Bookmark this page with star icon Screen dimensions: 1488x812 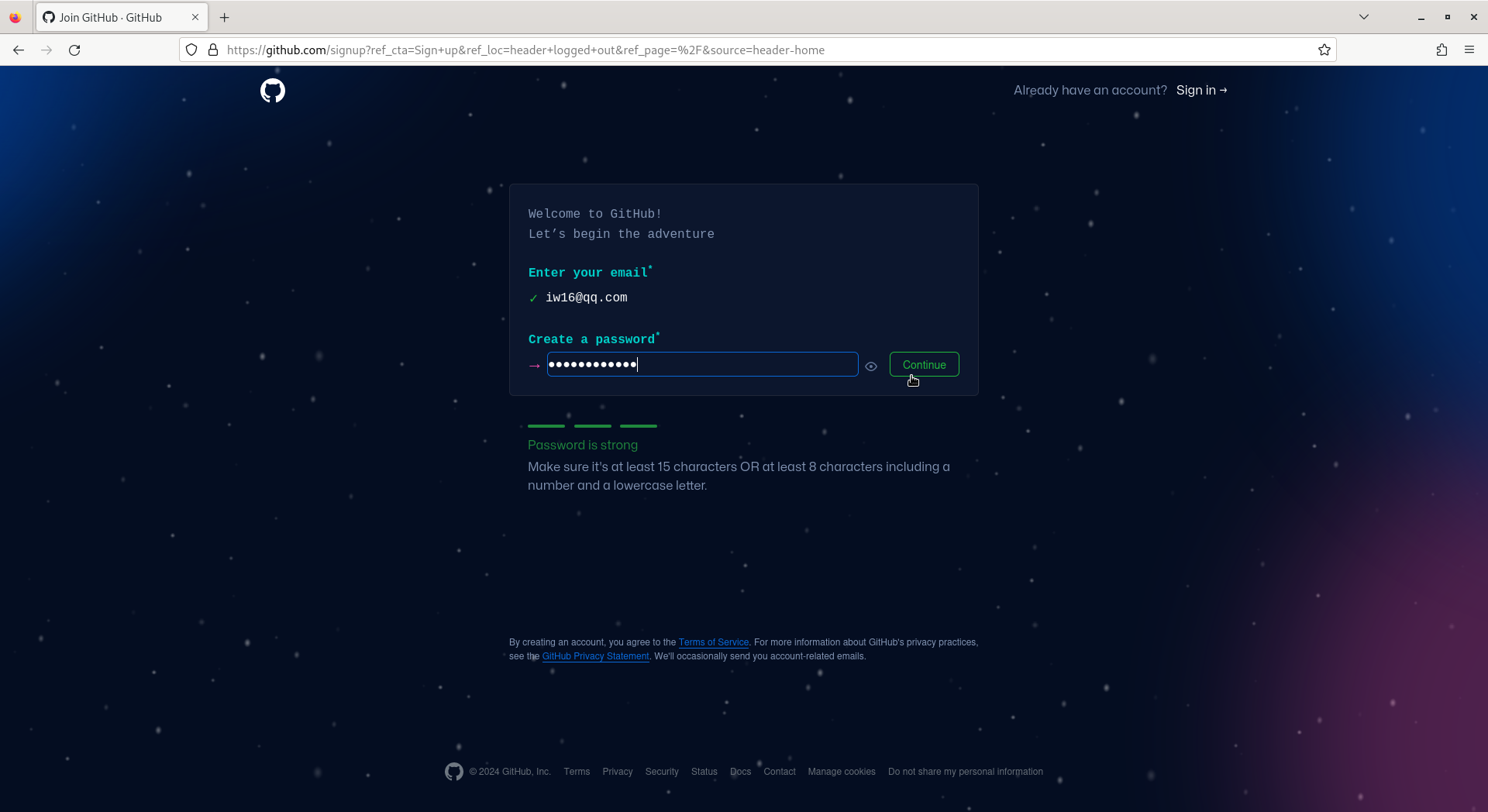1324,50
